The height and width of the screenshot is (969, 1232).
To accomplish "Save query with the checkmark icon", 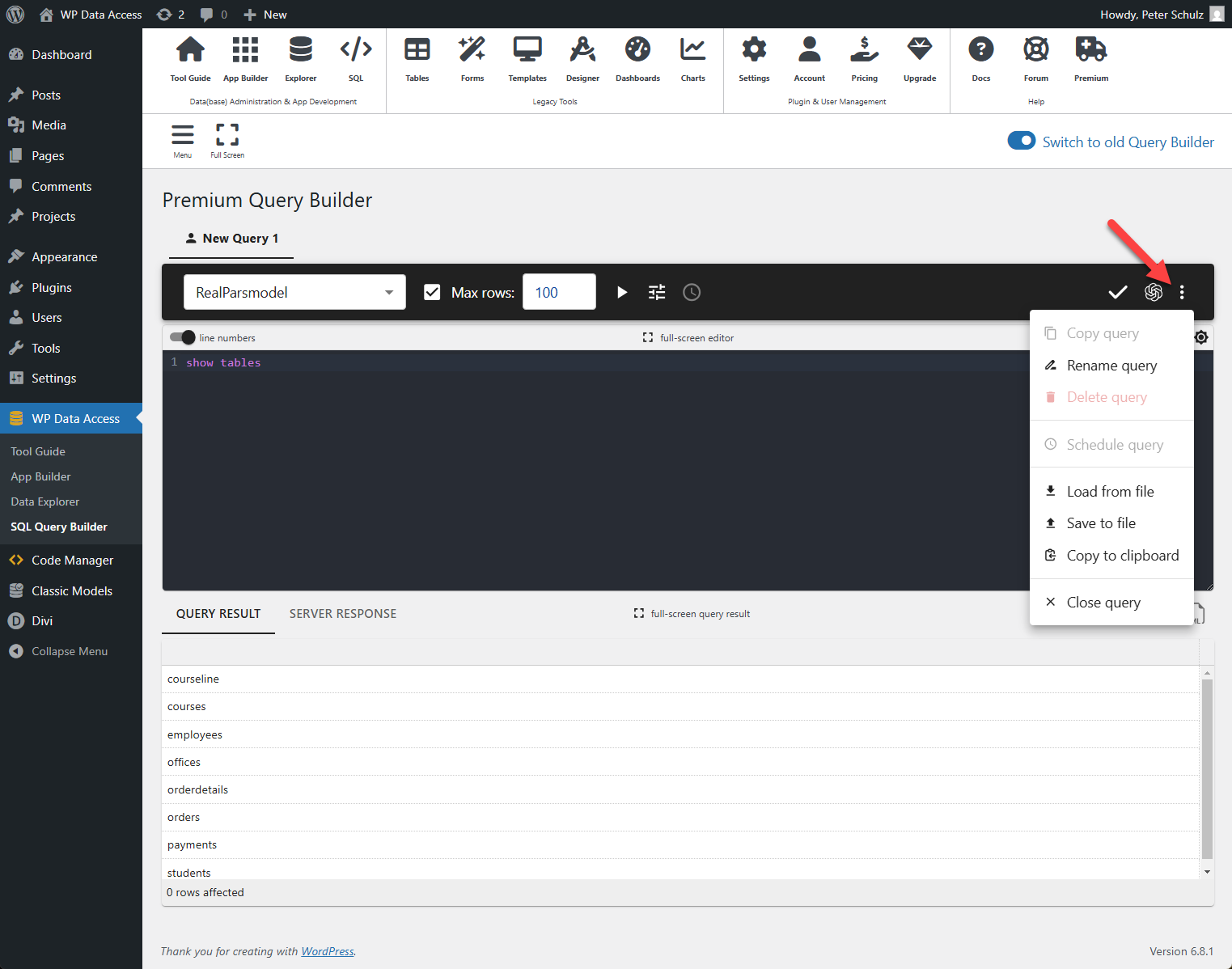I will coord(1118,292).
